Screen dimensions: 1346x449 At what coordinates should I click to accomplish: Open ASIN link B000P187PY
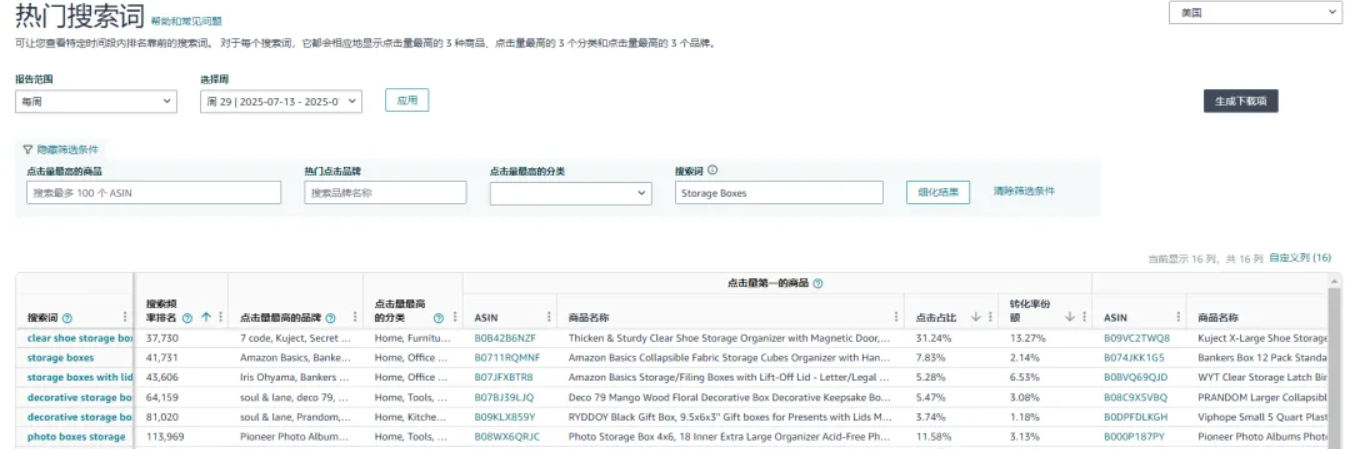click(1134, 436)
